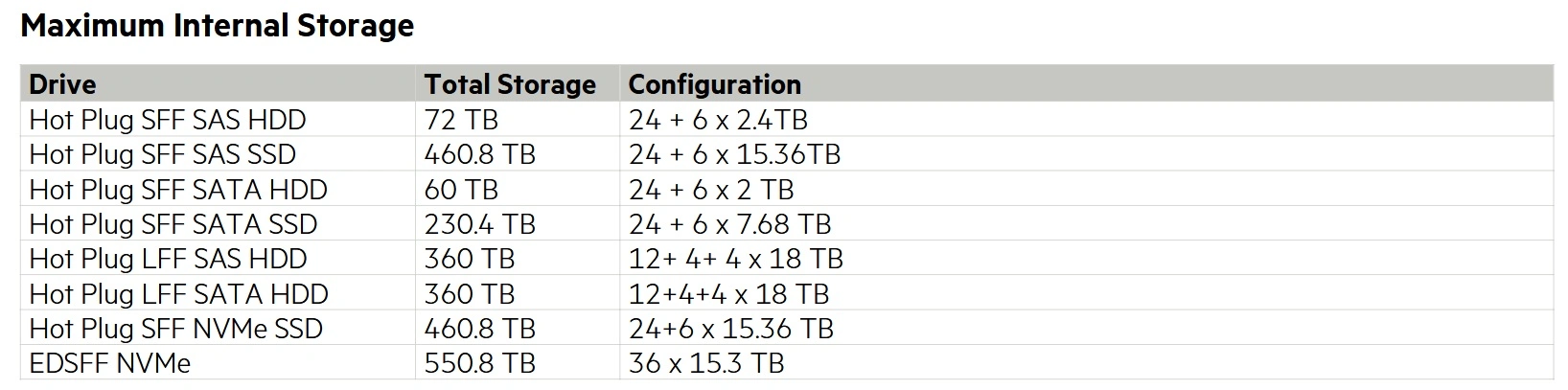Click the "Hot Plug SFF SAS HDD" cell
The height and width of the screenshot is (390, 1568).
[x=168, y=120]
